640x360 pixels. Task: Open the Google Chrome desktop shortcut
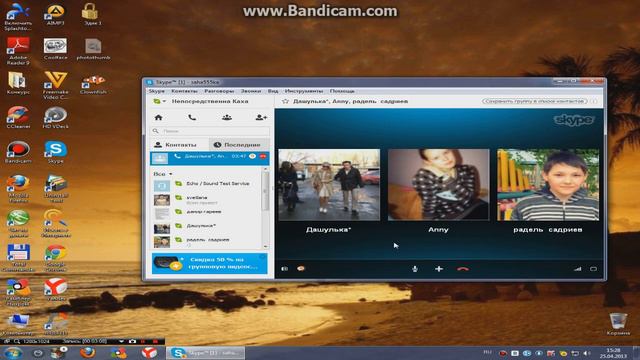click(56, 258)
